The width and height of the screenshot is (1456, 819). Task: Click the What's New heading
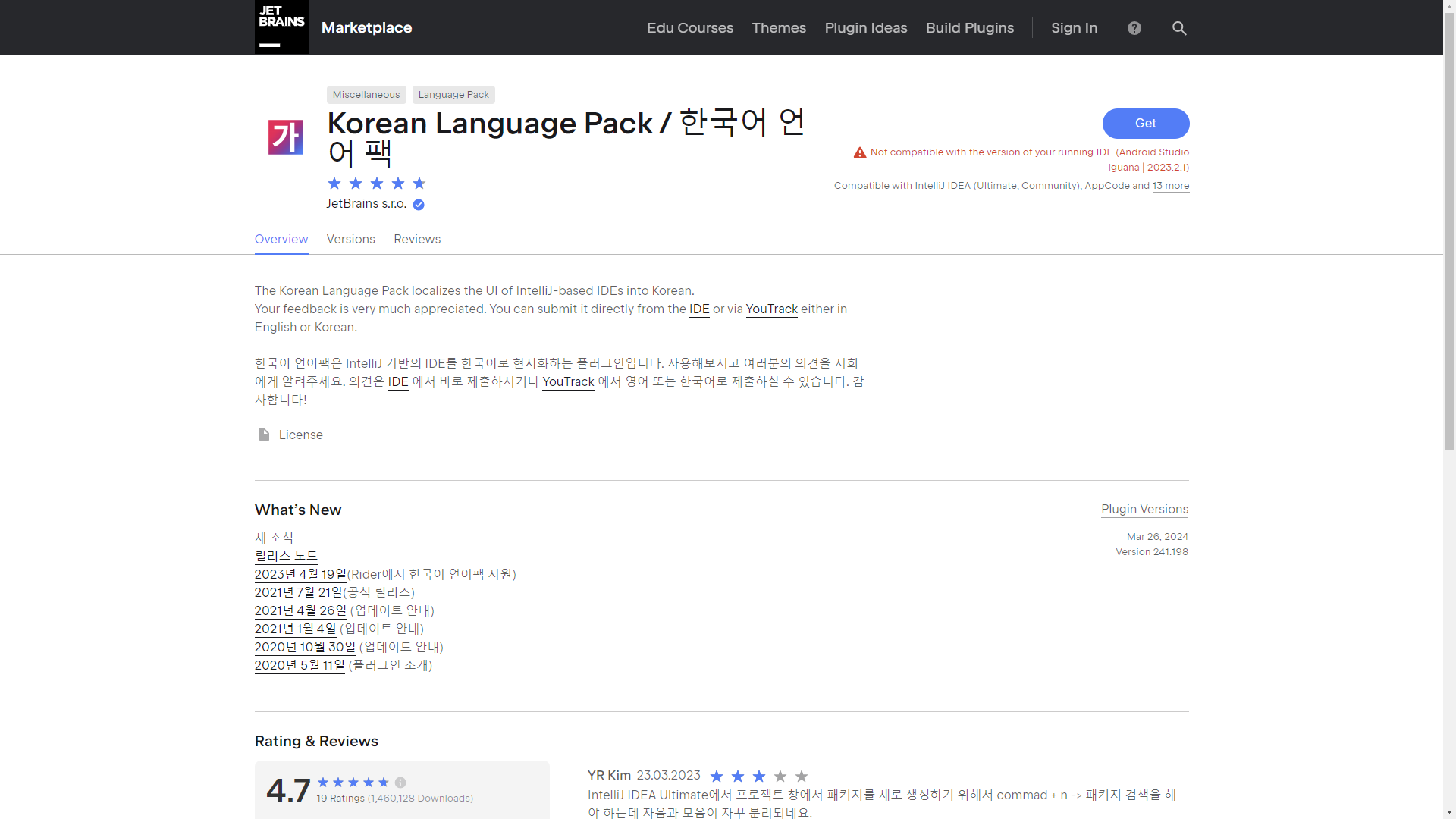pyautogui.click(x=298, y=510)
